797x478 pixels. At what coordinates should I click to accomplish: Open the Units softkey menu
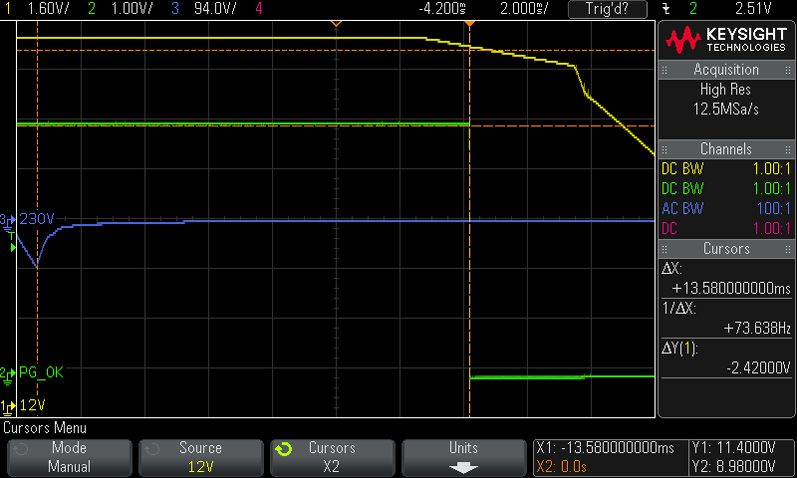pos(464,458)
